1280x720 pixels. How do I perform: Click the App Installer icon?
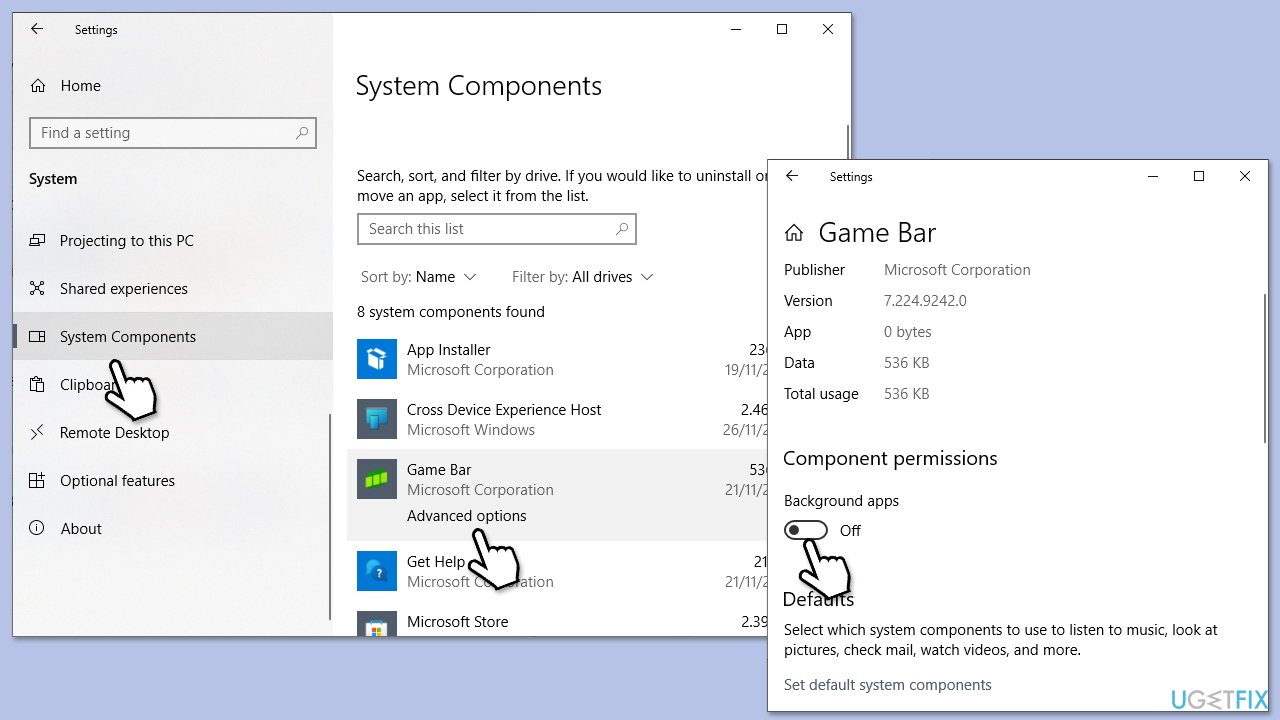(x=377, y=360)
